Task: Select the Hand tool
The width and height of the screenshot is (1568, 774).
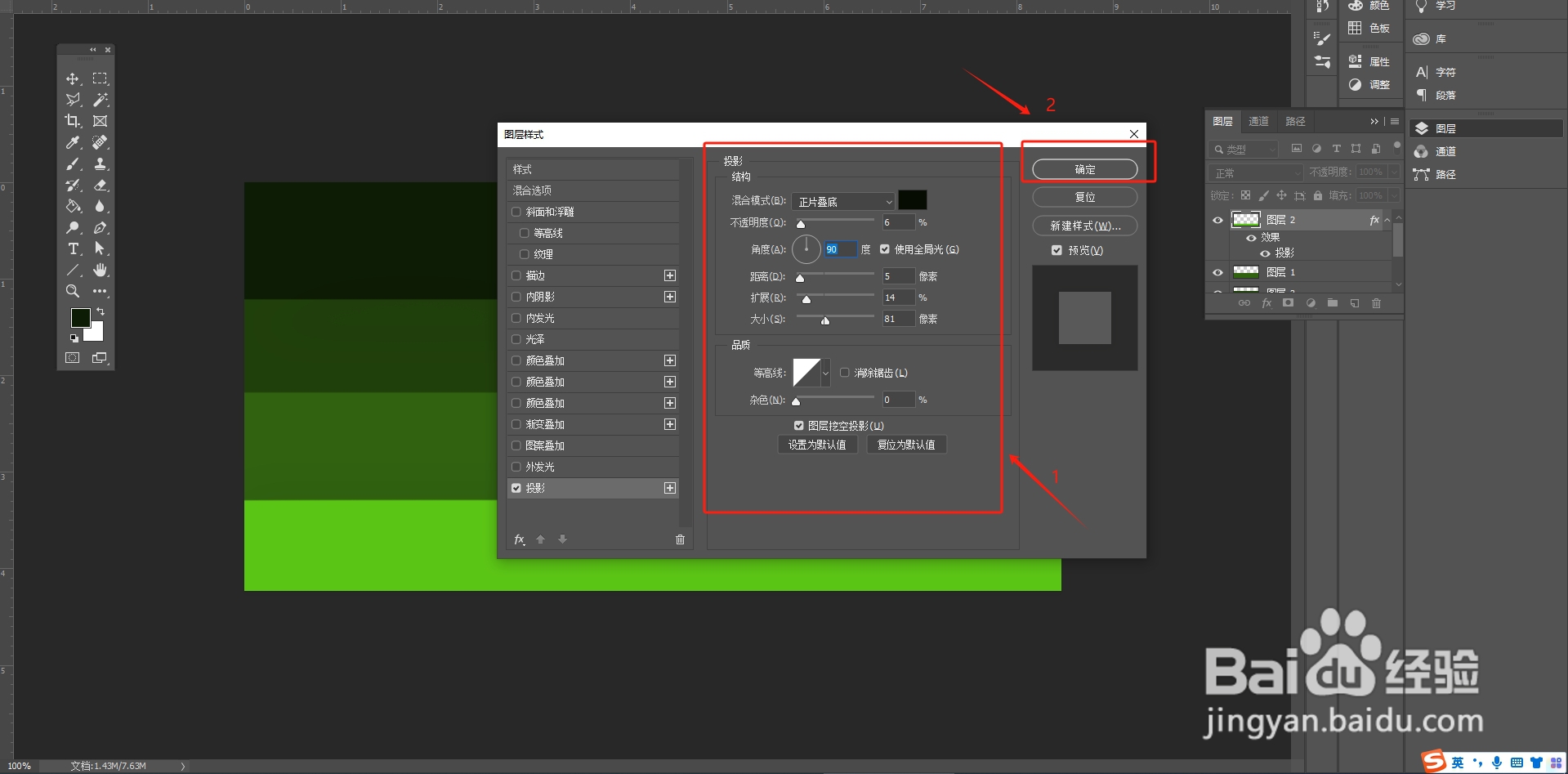Action: point(100,270)
